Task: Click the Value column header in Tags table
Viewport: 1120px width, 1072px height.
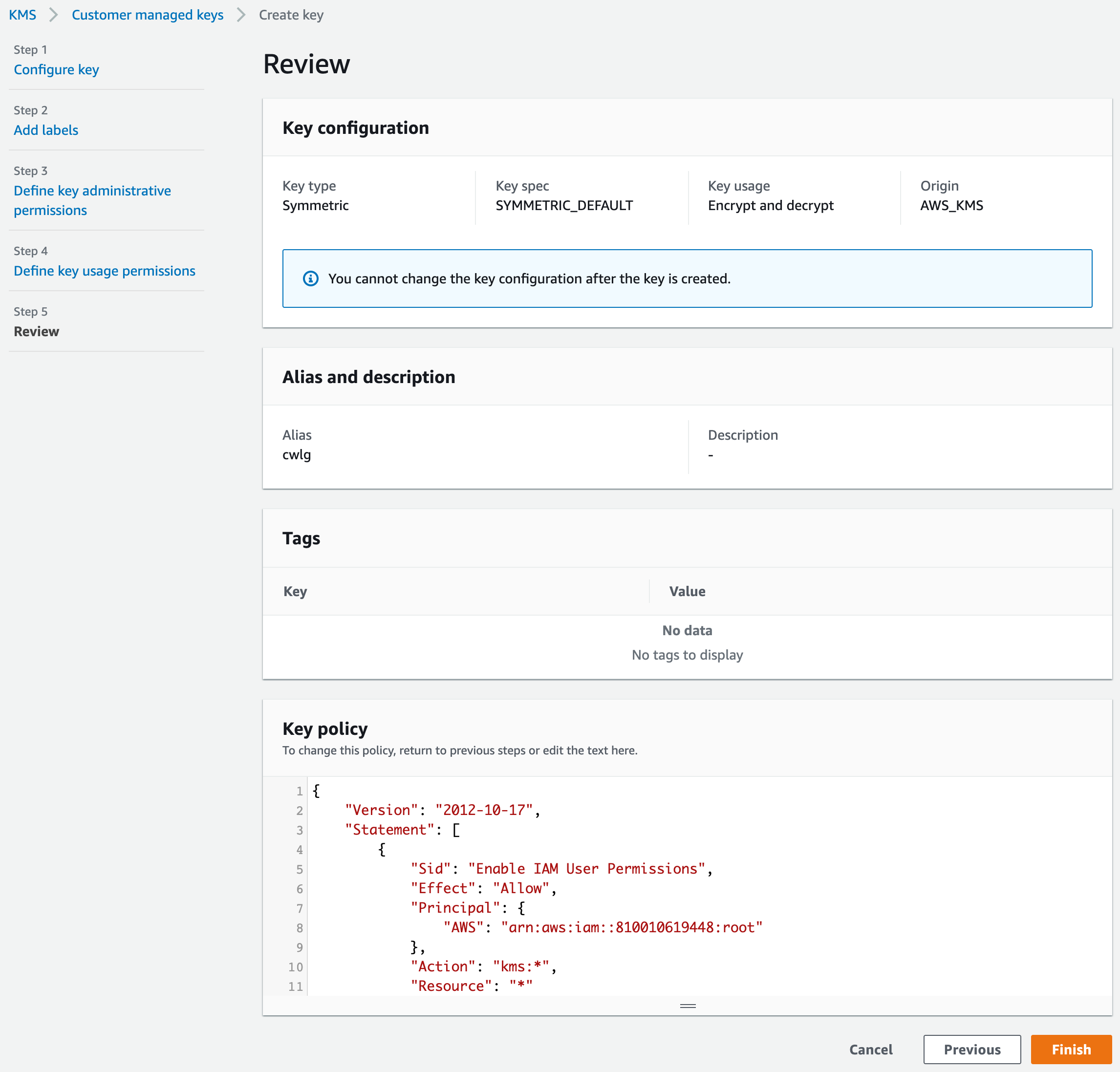Action: tap(687, 591)
